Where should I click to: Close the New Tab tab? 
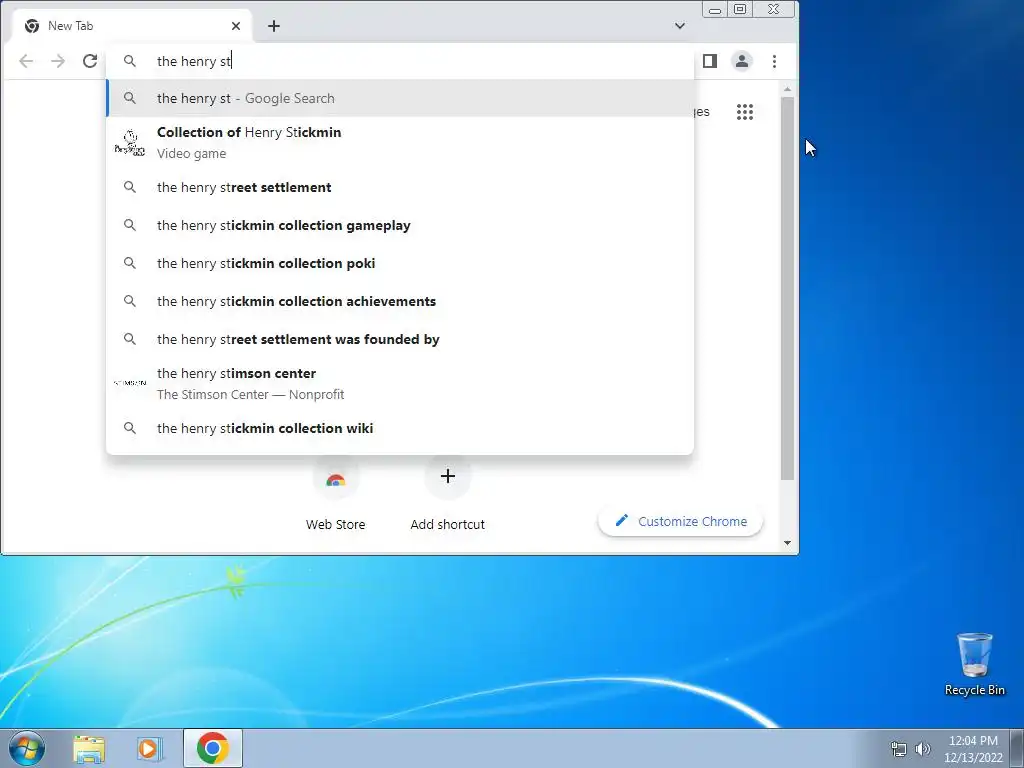[236, 26]
